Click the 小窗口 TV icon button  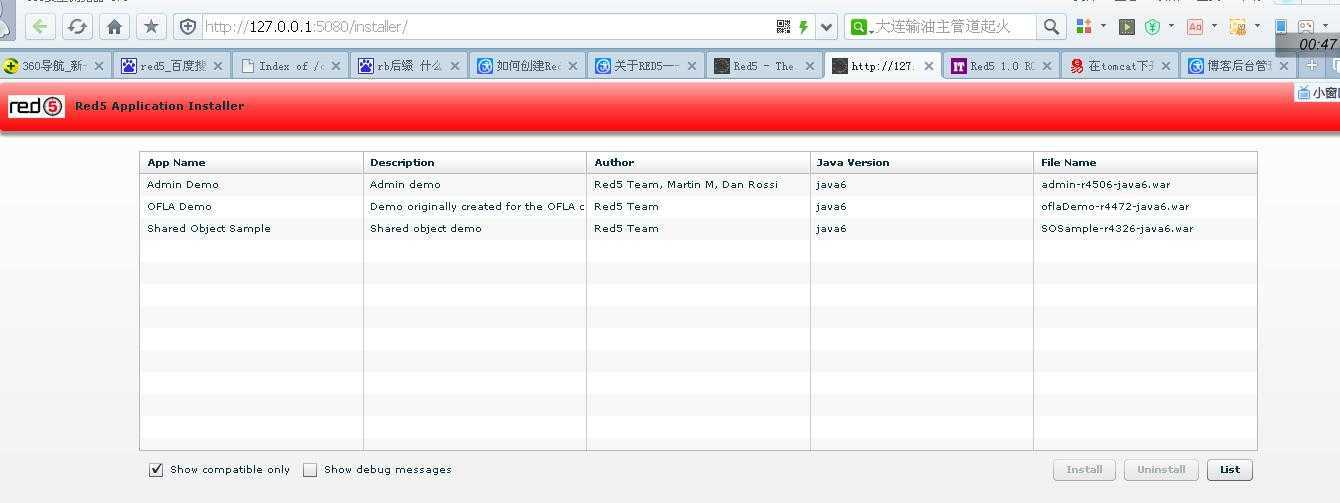pyautogui.click(x=1317, y=92)
